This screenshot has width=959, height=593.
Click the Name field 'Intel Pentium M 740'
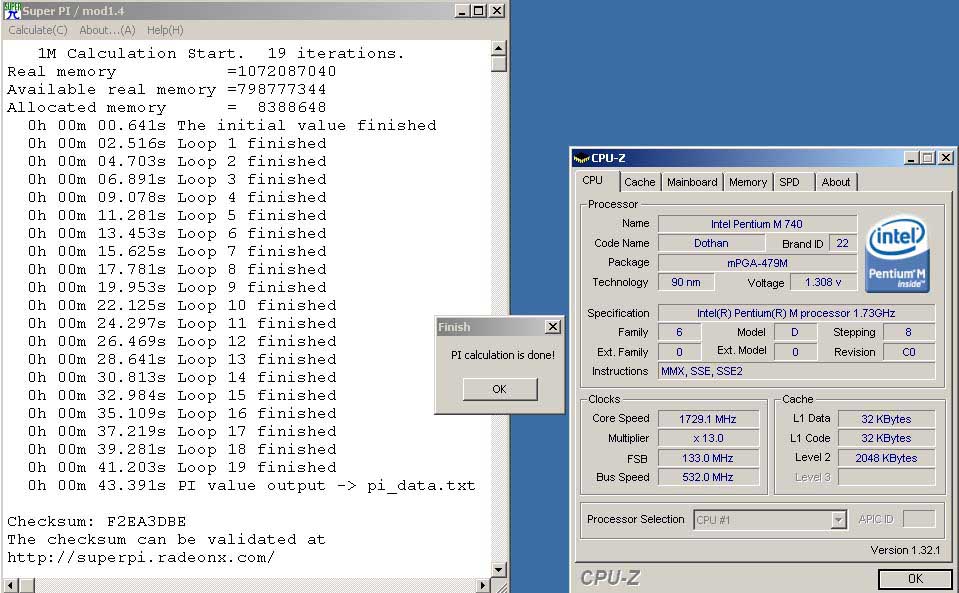tap(757, 224)
